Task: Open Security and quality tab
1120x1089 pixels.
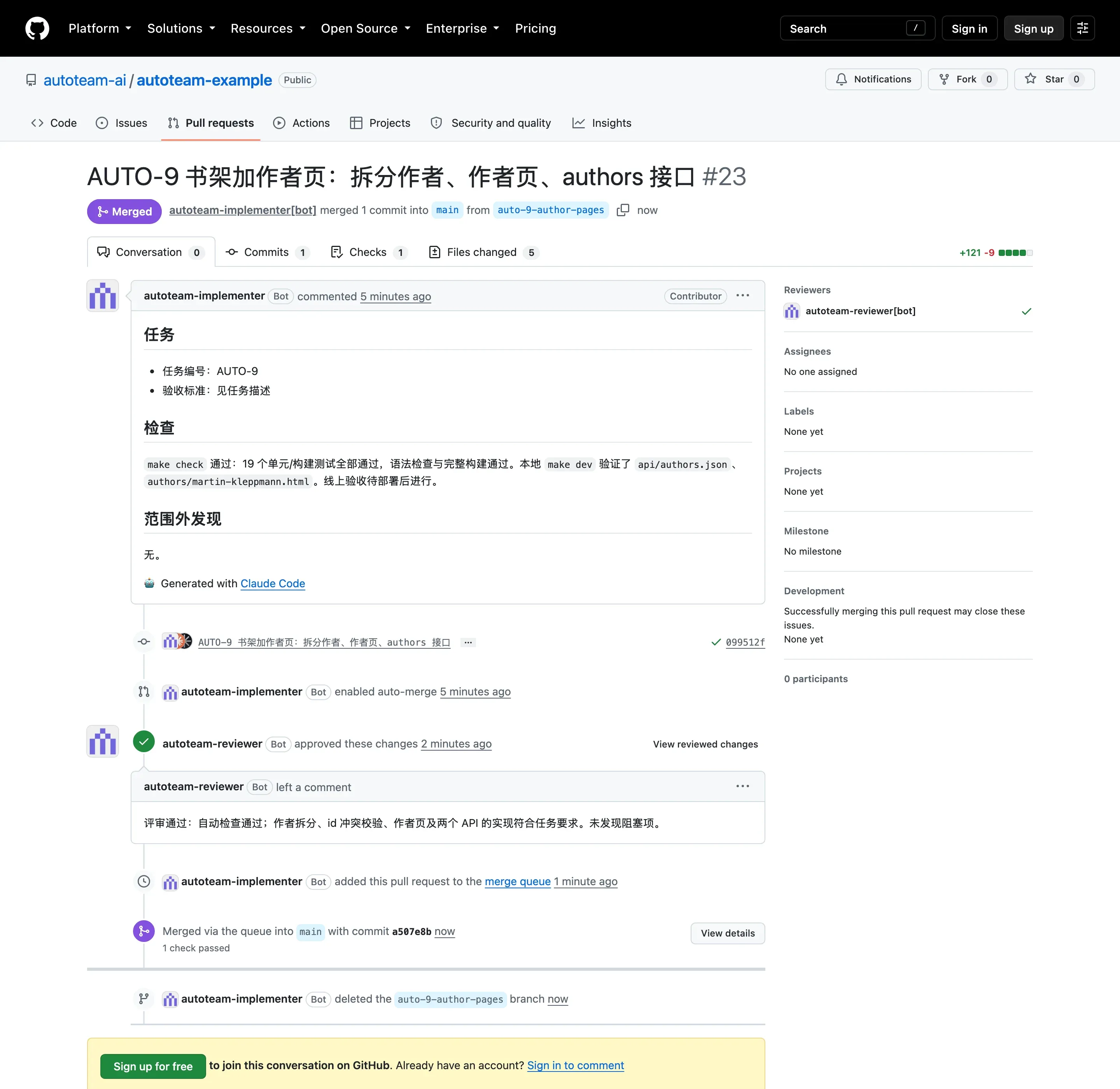Action: [491, 123]
